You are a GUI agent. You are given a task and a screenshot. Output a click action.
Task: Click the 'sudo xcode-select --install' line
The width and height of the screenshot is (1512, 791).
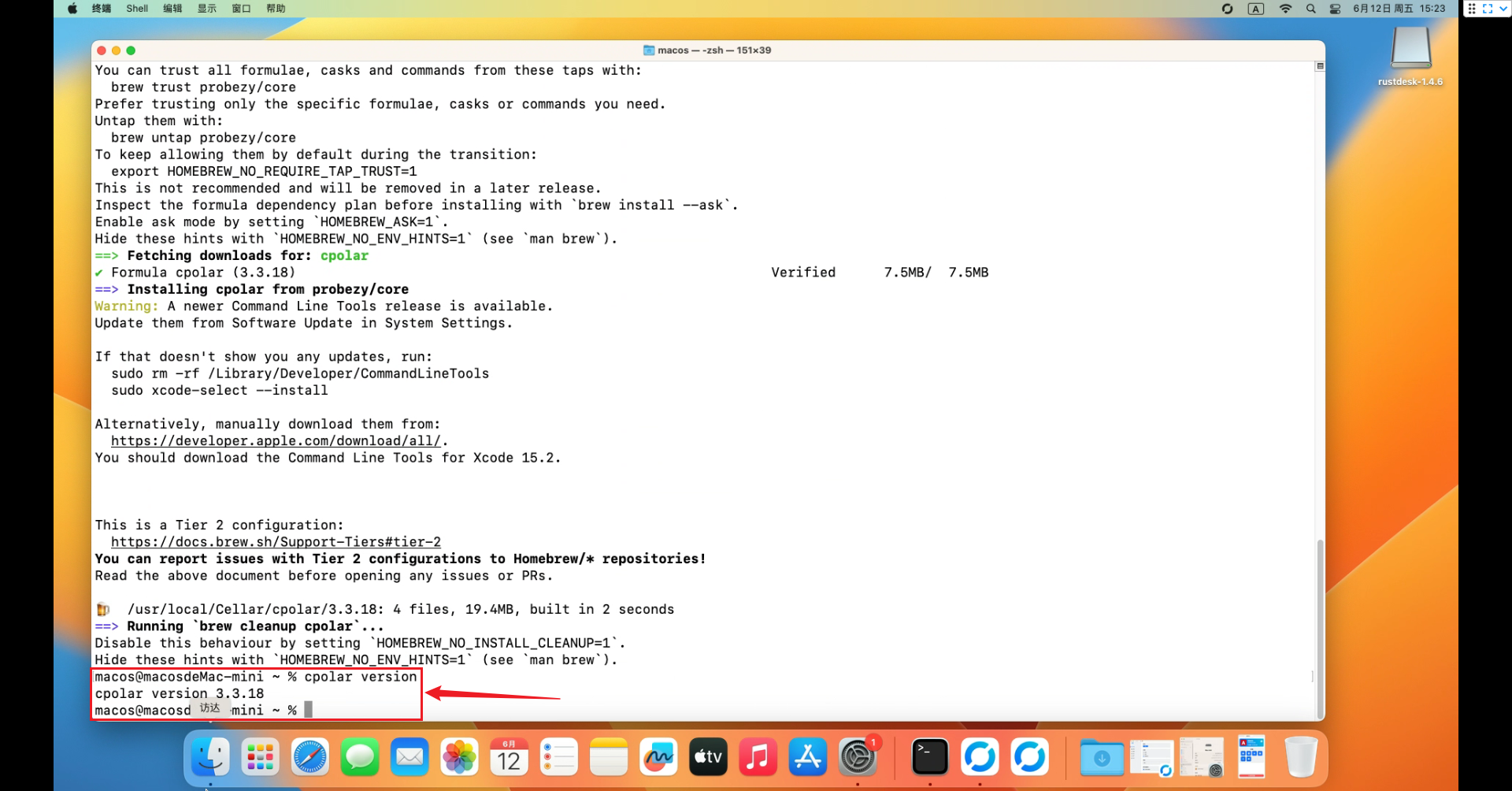(x=220, y=391)
